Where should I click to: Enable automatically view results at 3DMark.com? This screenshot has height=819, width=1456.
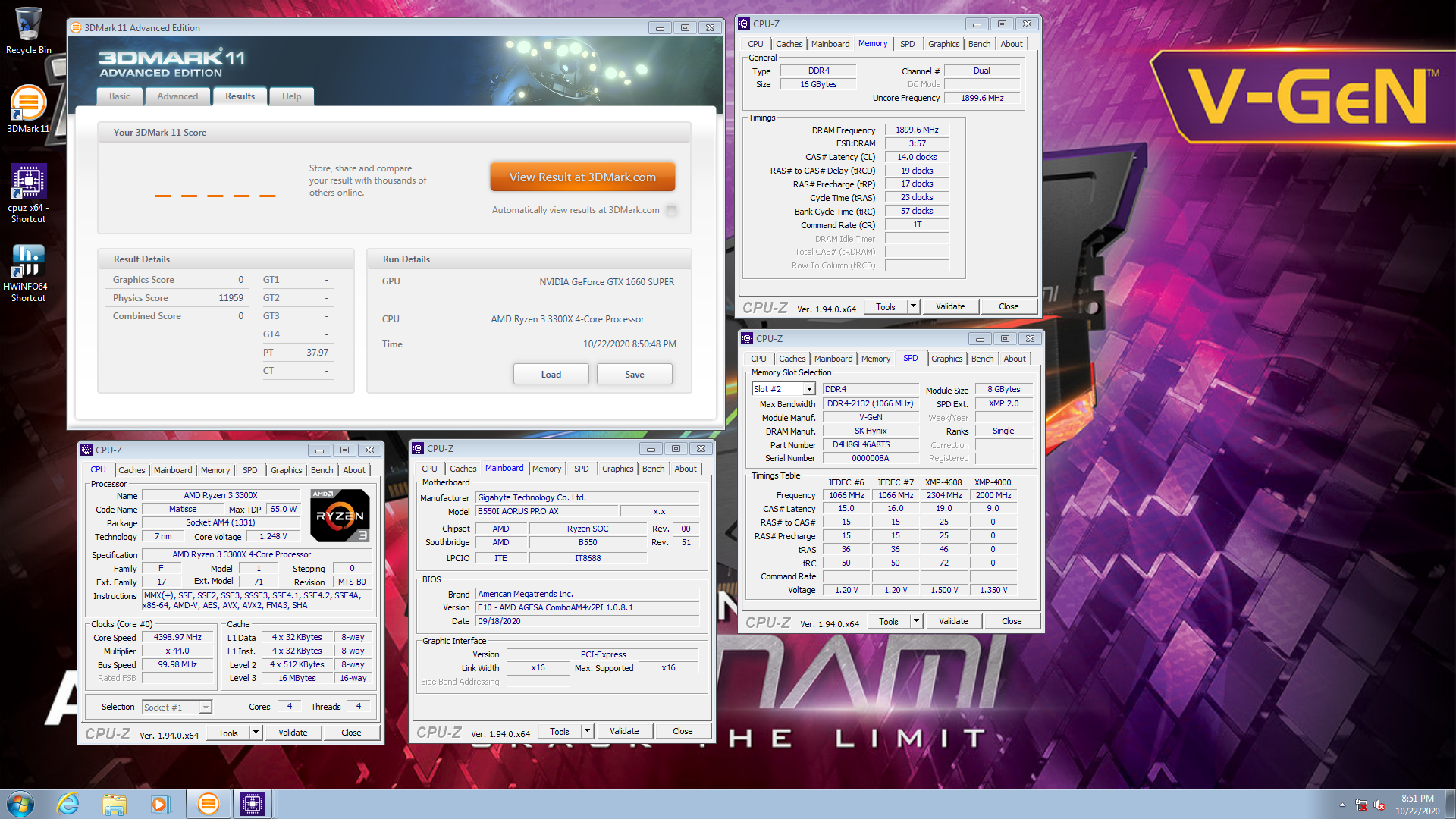point(671,211)
